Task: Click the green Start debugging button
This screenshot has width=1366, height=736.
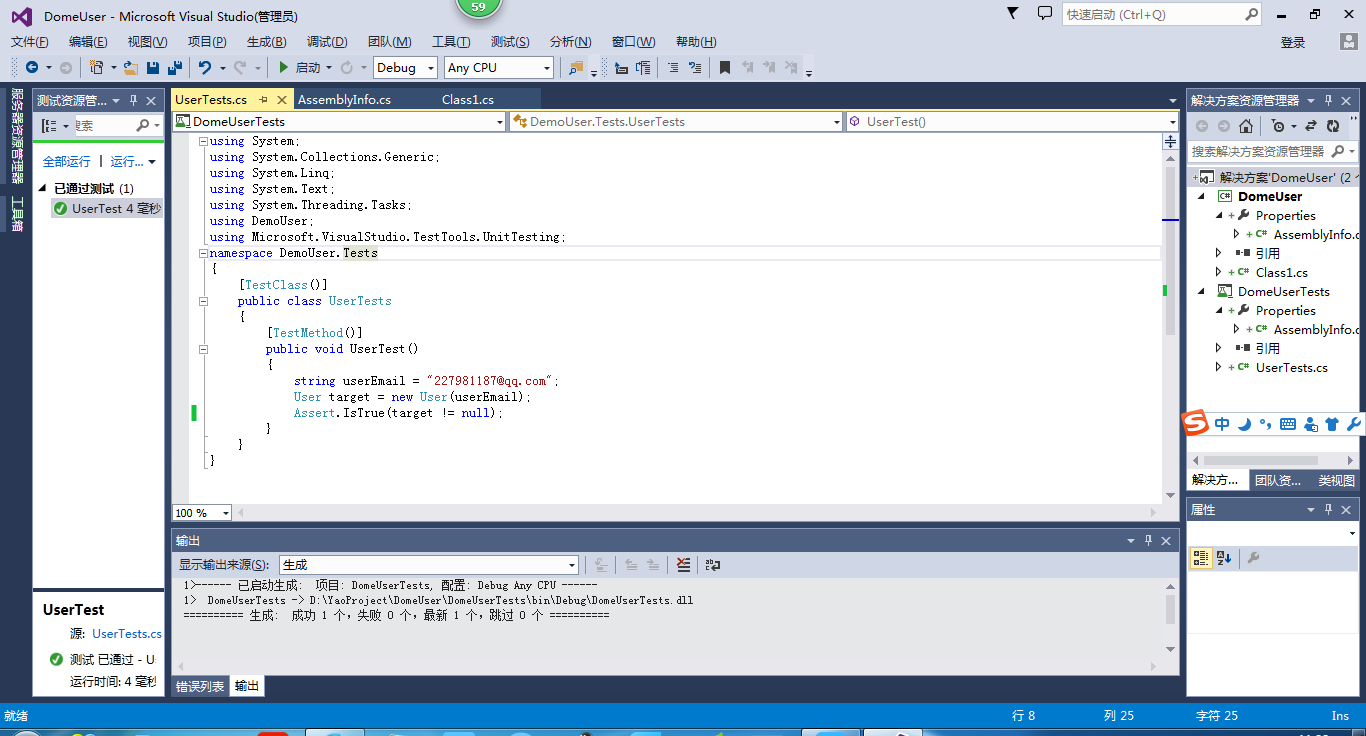Action: (x=284, y=68)
